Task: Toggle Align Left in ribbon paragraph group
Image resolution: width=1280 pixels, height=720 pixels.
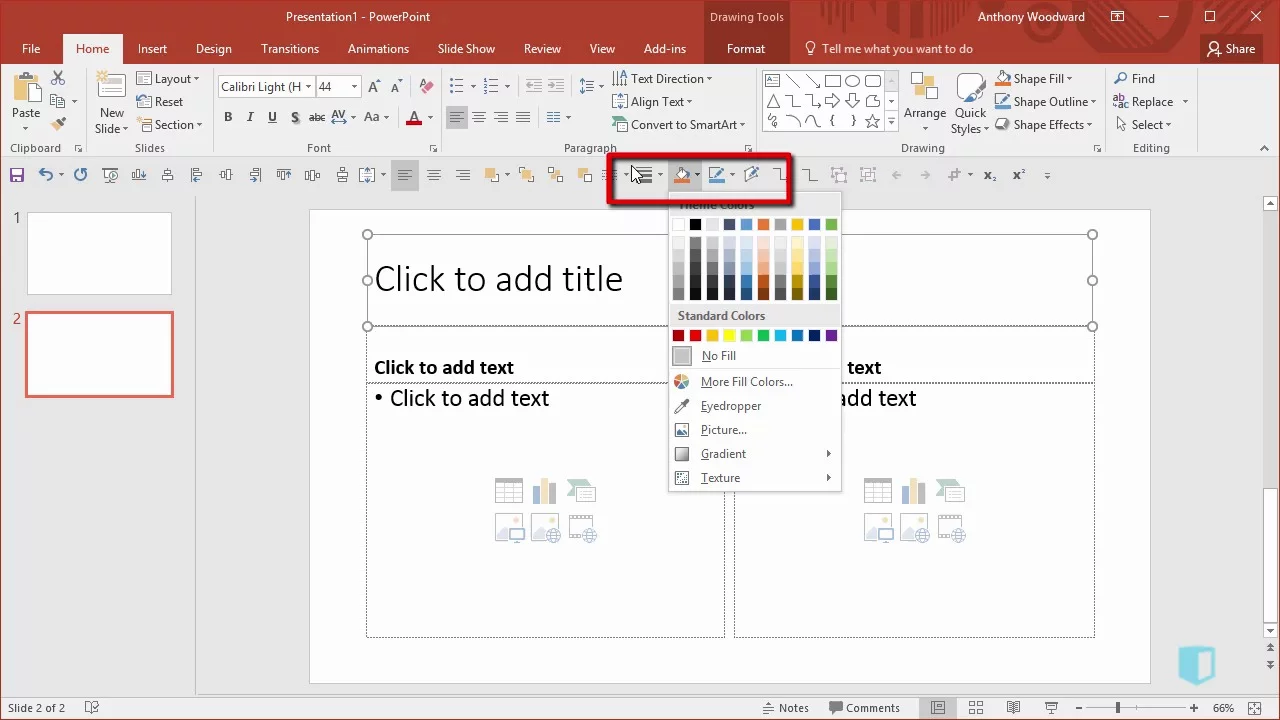Action: pos(457,118)
